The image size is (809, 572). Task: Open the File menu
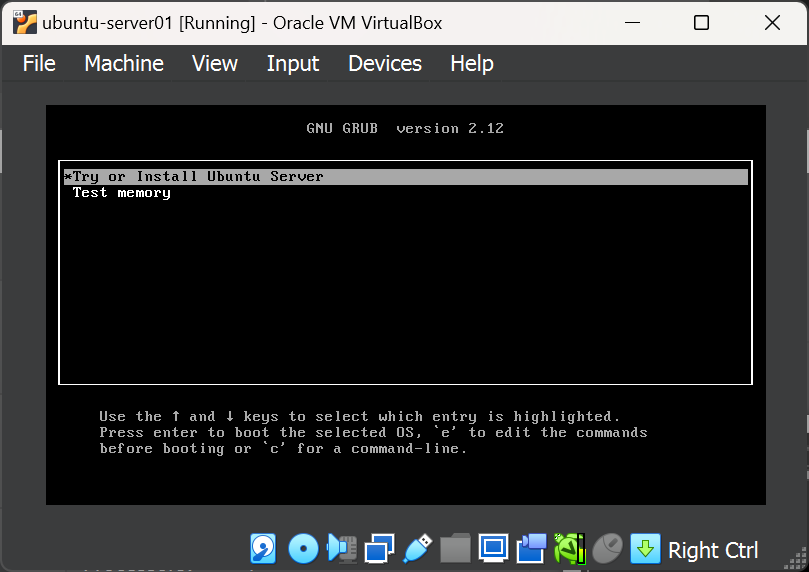tap(39, 63)
